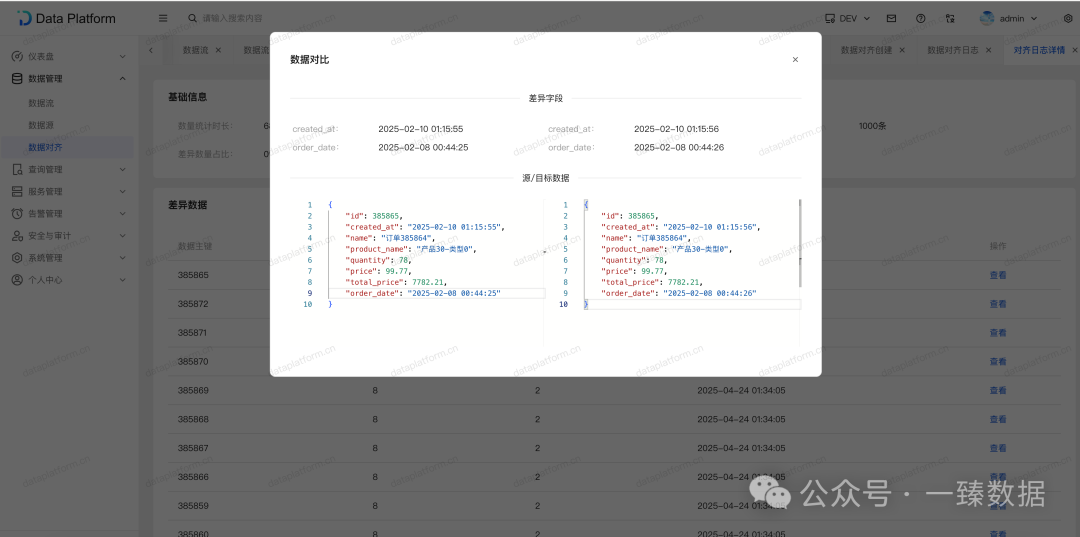
Task: Click the "name": "订单385864" line in source JSON
Action: [391, 238]
